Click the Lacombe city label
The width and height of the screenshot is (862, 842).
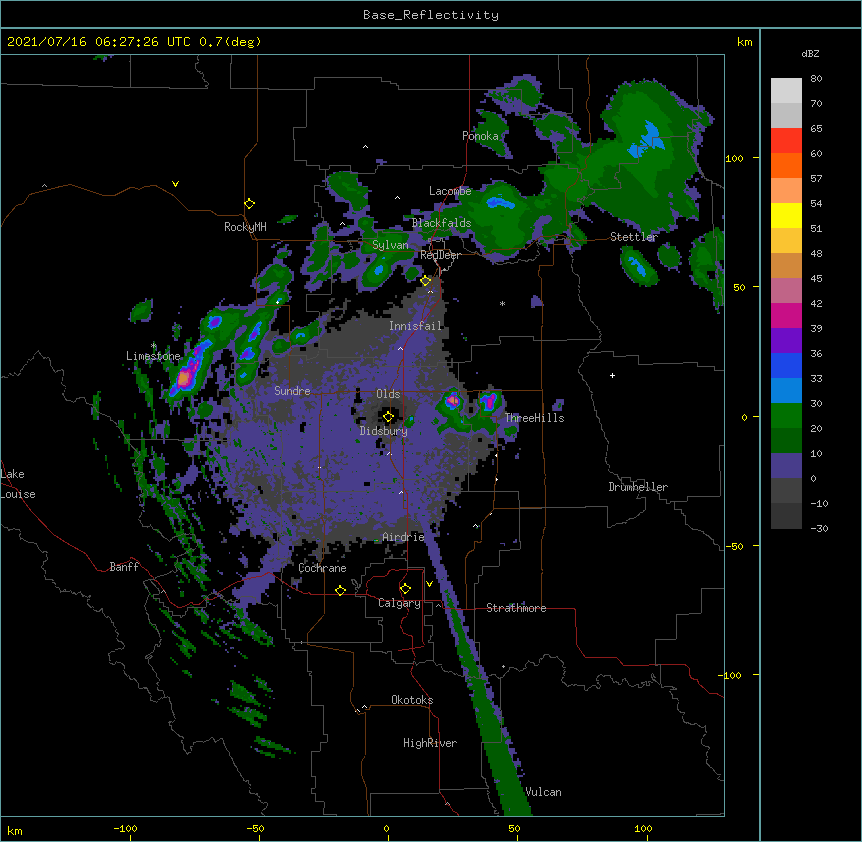point(450,191)
